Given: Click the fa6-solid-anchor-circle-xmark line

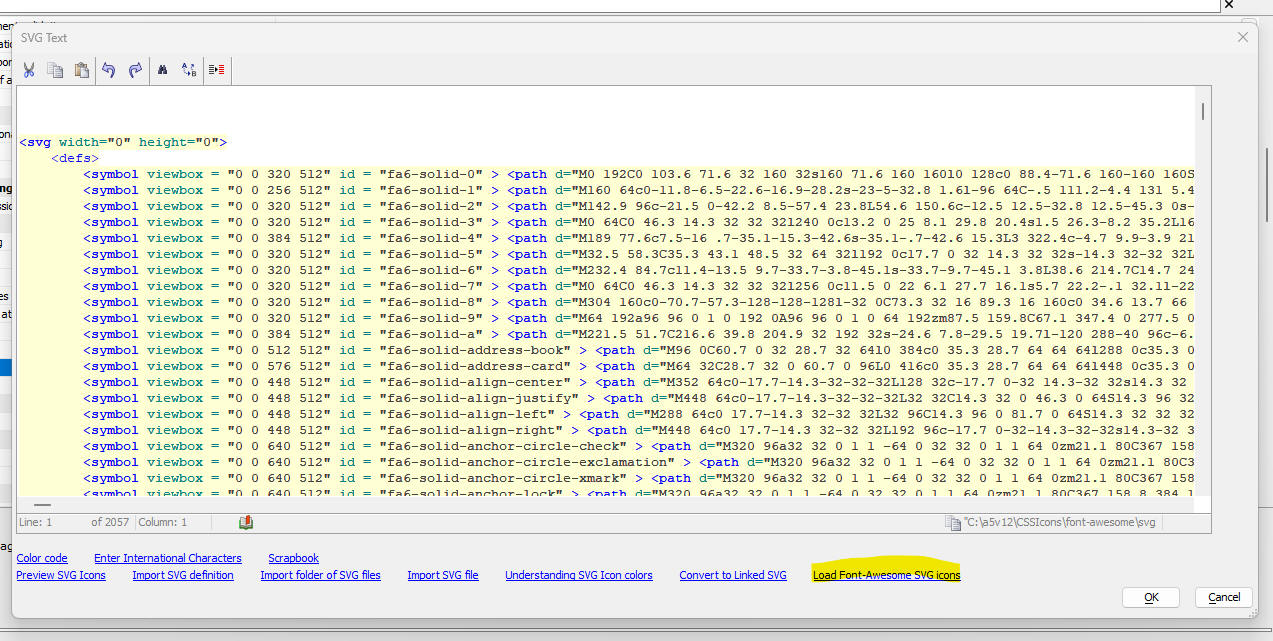Looking at the screenshot, I should coord(639,478).
